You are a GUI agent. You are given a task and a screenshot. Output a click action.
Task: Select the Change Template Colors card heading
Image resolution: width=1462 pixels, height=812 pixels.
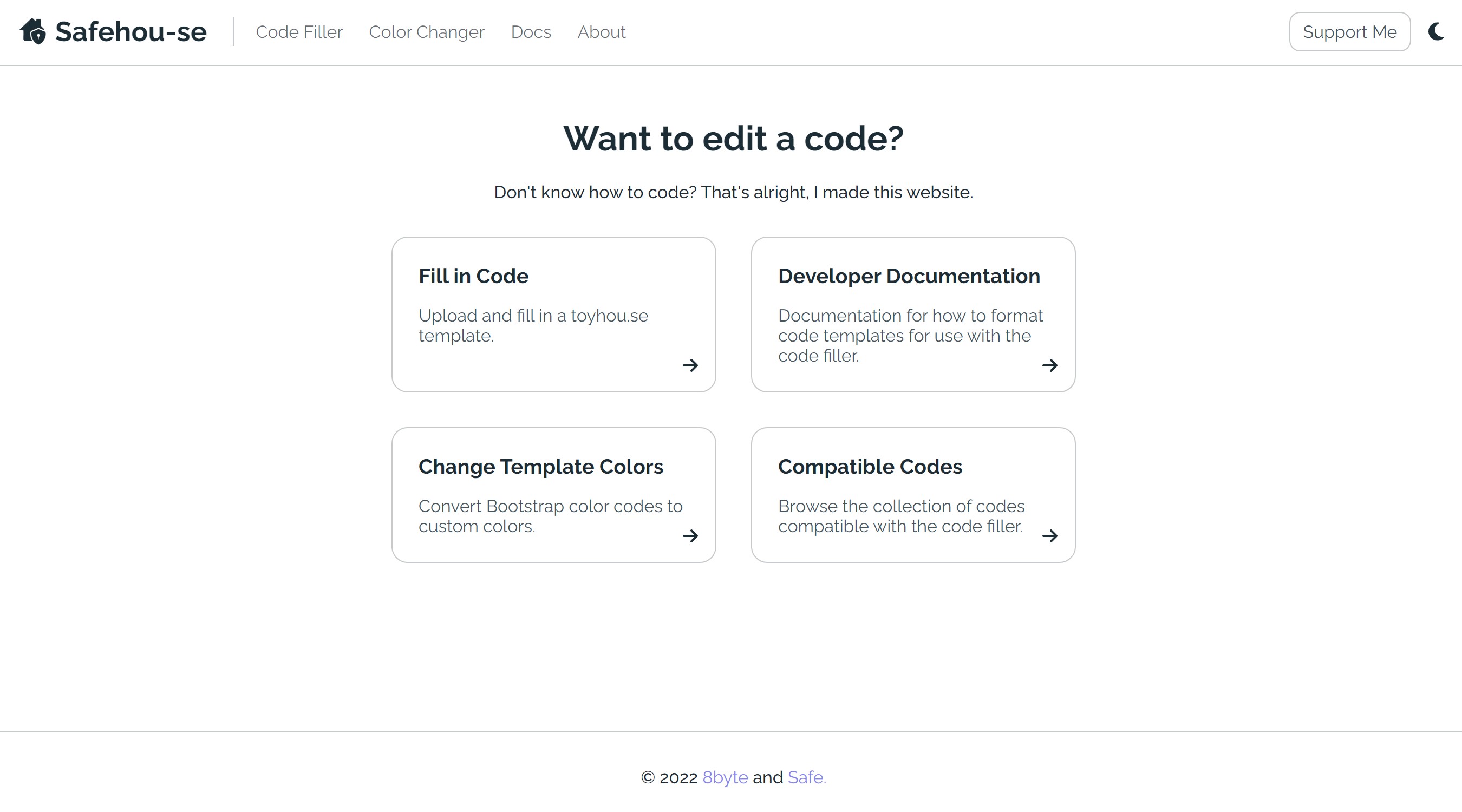[541, 467]
